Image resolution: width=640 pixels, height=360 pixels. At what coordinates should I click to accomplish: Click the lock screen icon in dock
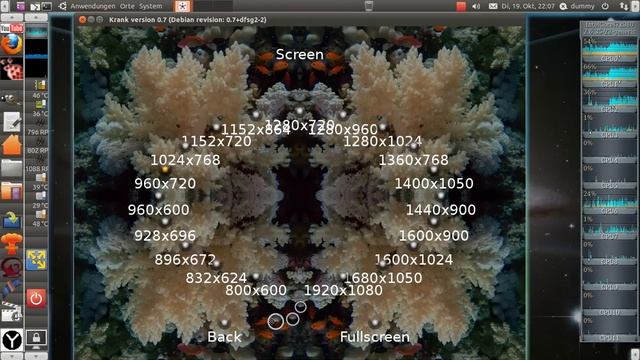click(x=36, y=338)
